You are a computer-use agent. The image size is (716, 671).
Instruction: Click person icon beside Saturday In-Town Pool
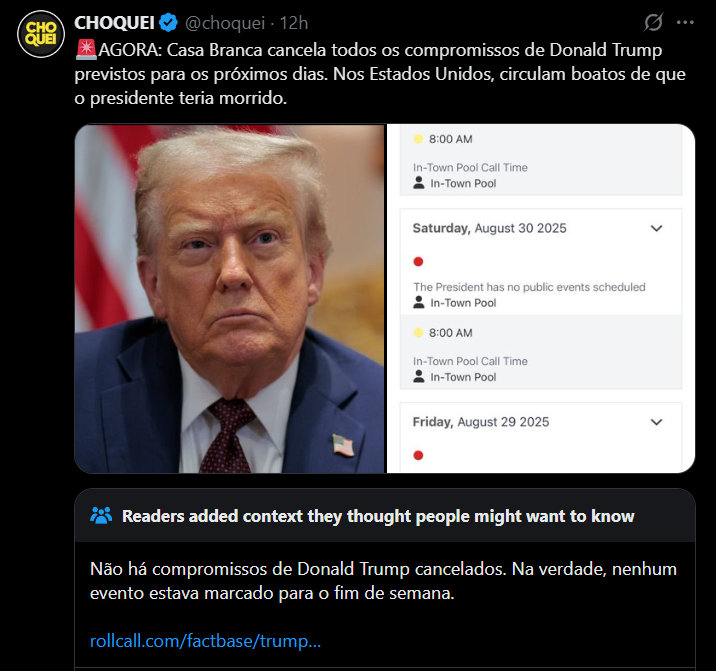[418, 302]
